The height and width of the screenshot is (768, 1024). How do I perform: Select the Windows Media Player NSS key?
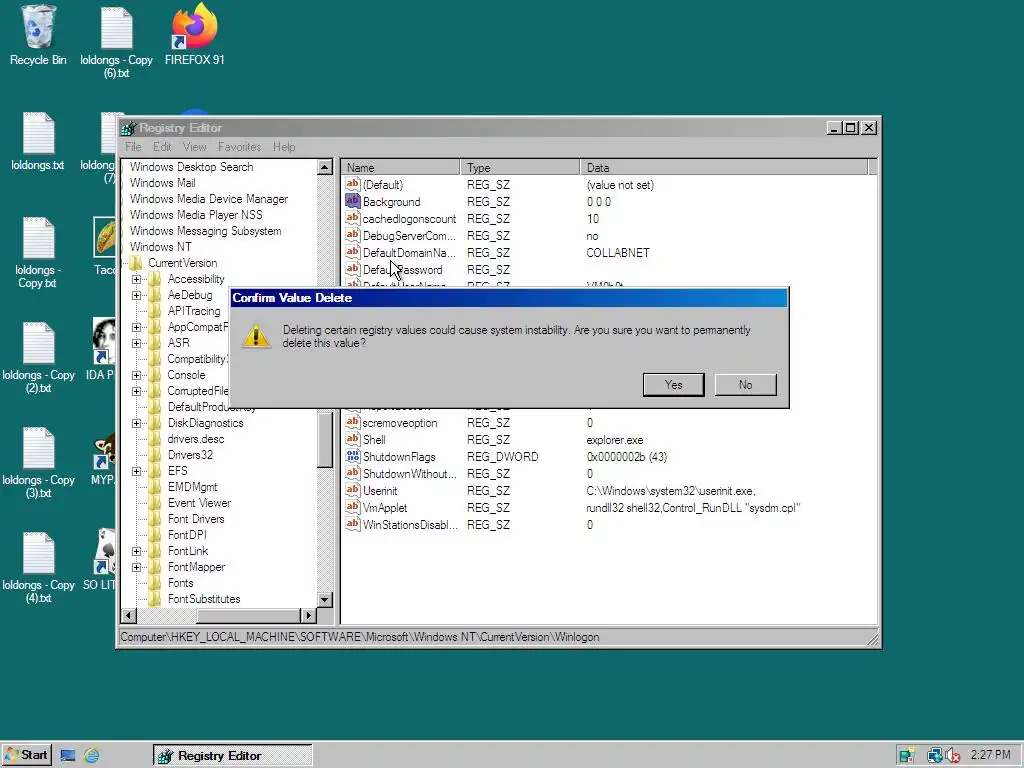pyautogui.click(x=196, y=215)
